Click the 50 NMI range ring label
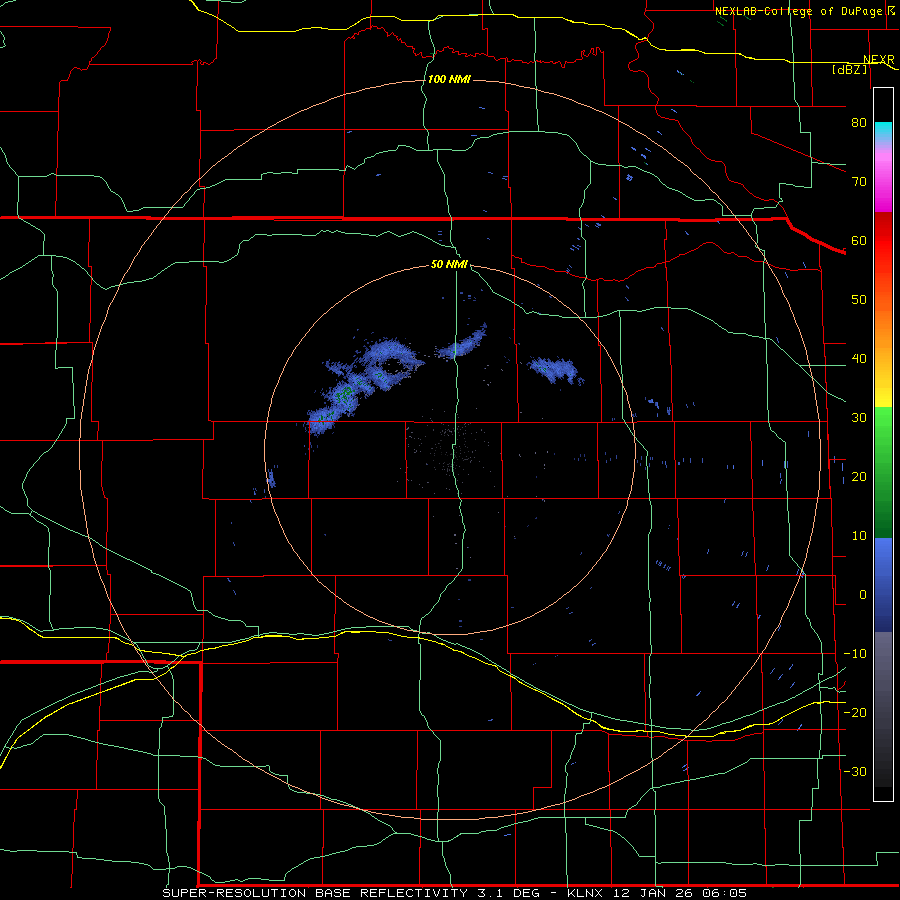The height and width of the screenshot is (900, 900). tap(449, 265)
